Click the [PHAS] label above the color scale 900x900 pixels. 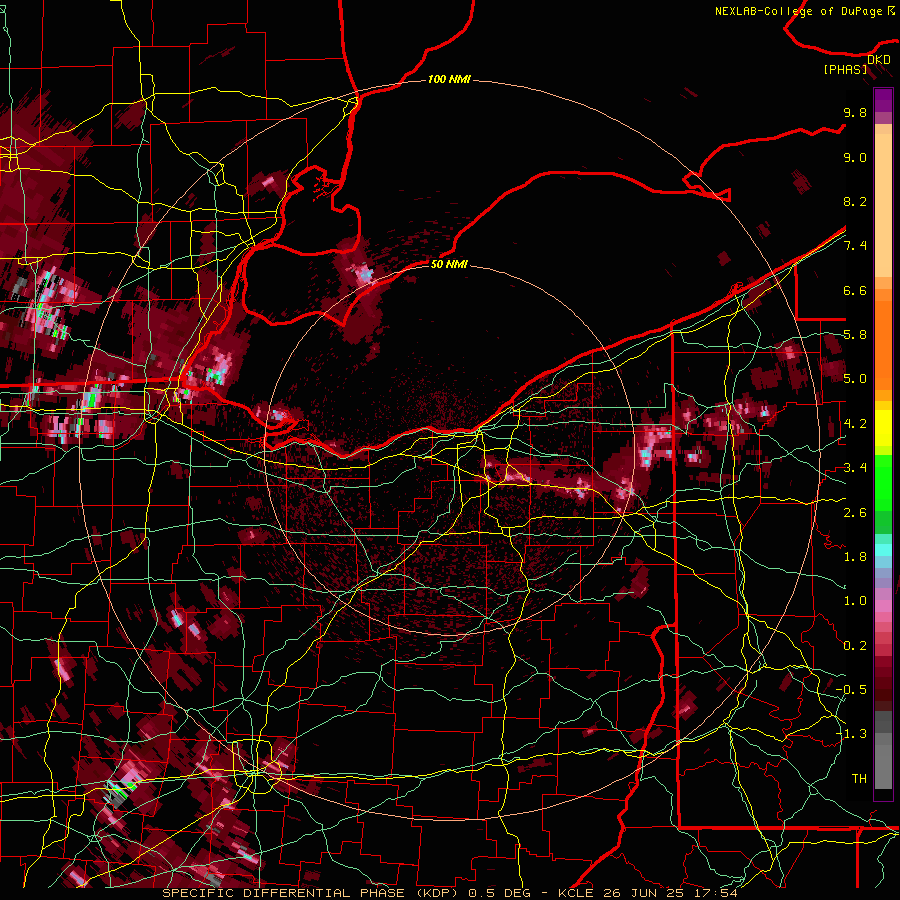(x=845, y=69)
